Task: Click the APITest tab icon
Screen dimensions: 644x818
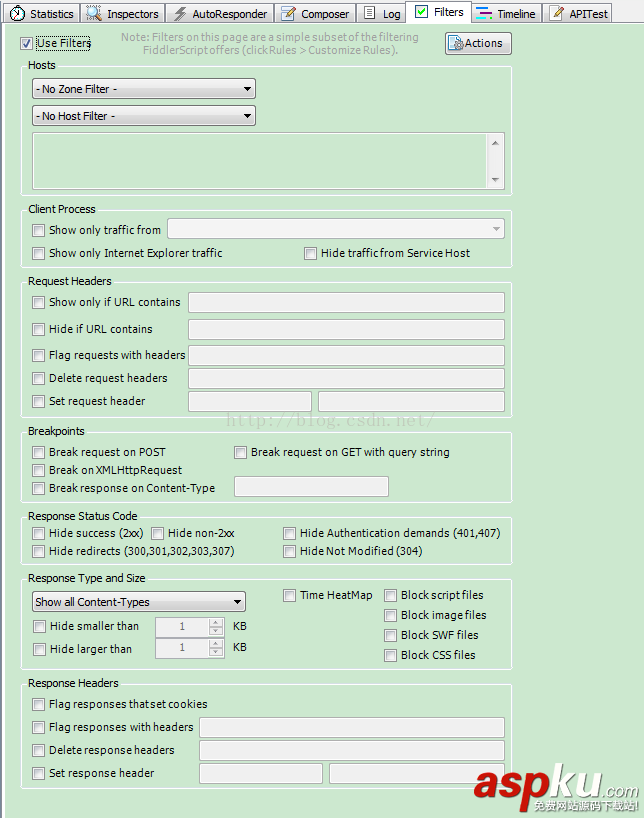Action: coord(558,14)
